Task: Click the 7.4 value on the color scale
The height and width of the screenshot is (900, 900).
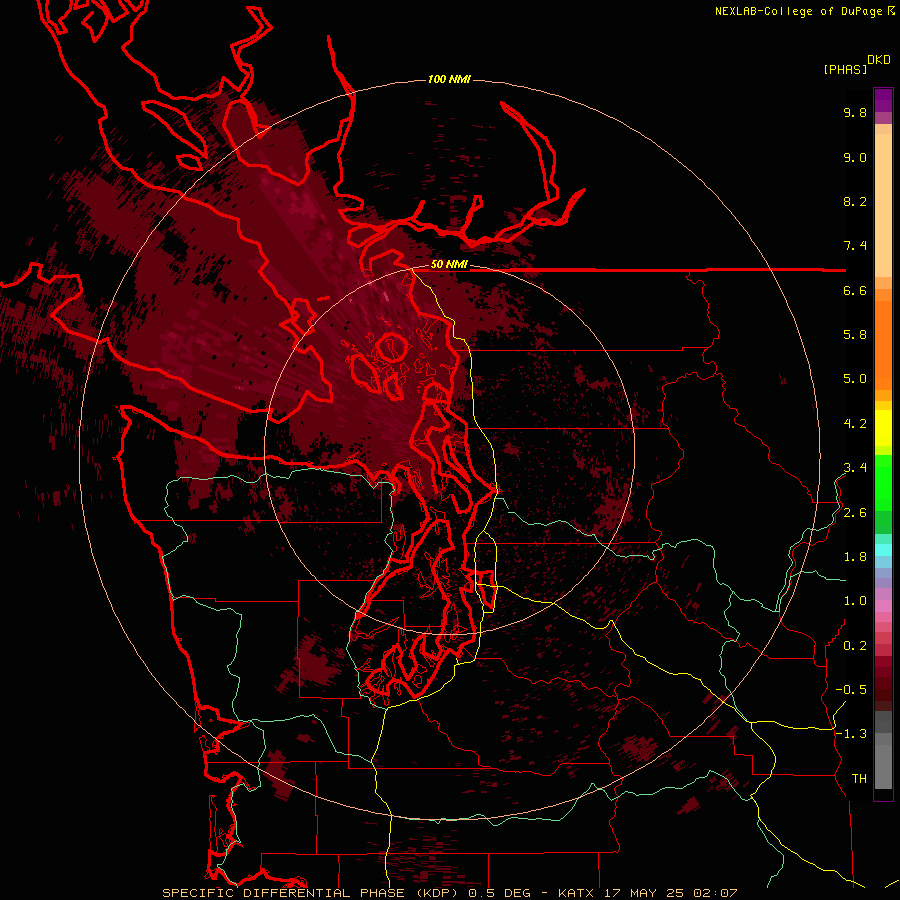Action: (x=855, y=246)
